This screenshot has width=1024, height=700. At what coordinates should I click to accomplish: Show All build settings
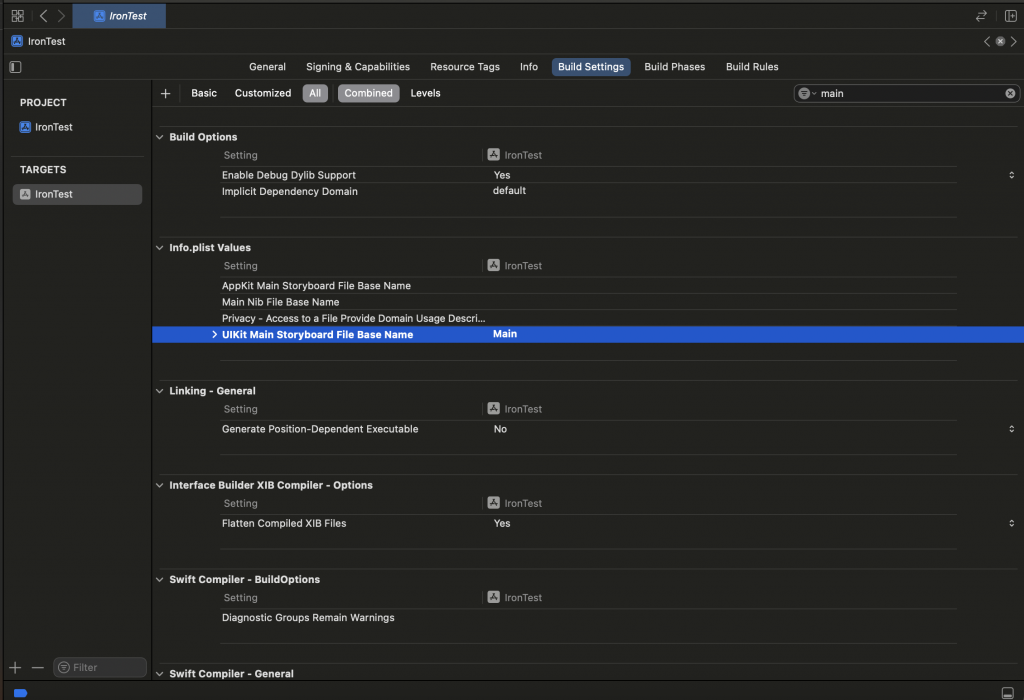click(315, 93)
